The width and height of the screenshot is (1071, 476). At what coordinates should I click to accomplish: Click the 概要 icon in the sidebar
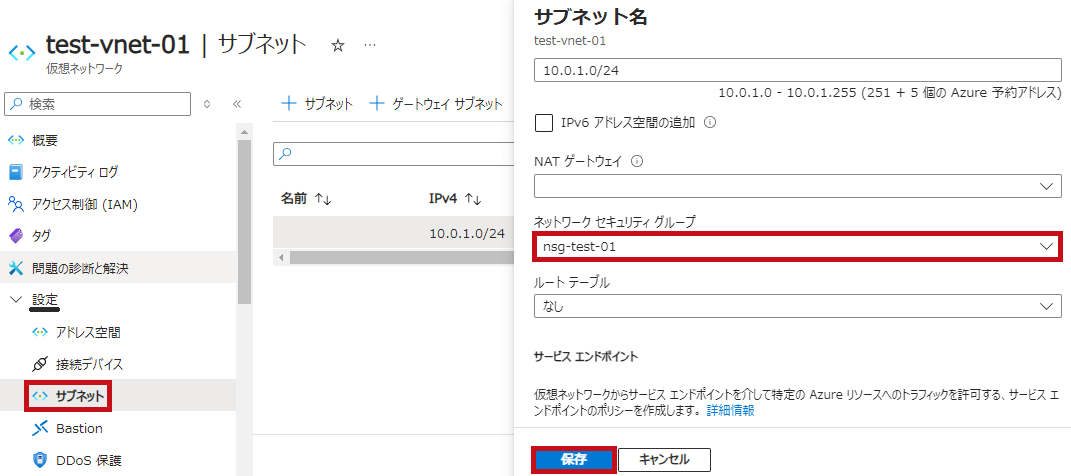[x=16, y=141]
